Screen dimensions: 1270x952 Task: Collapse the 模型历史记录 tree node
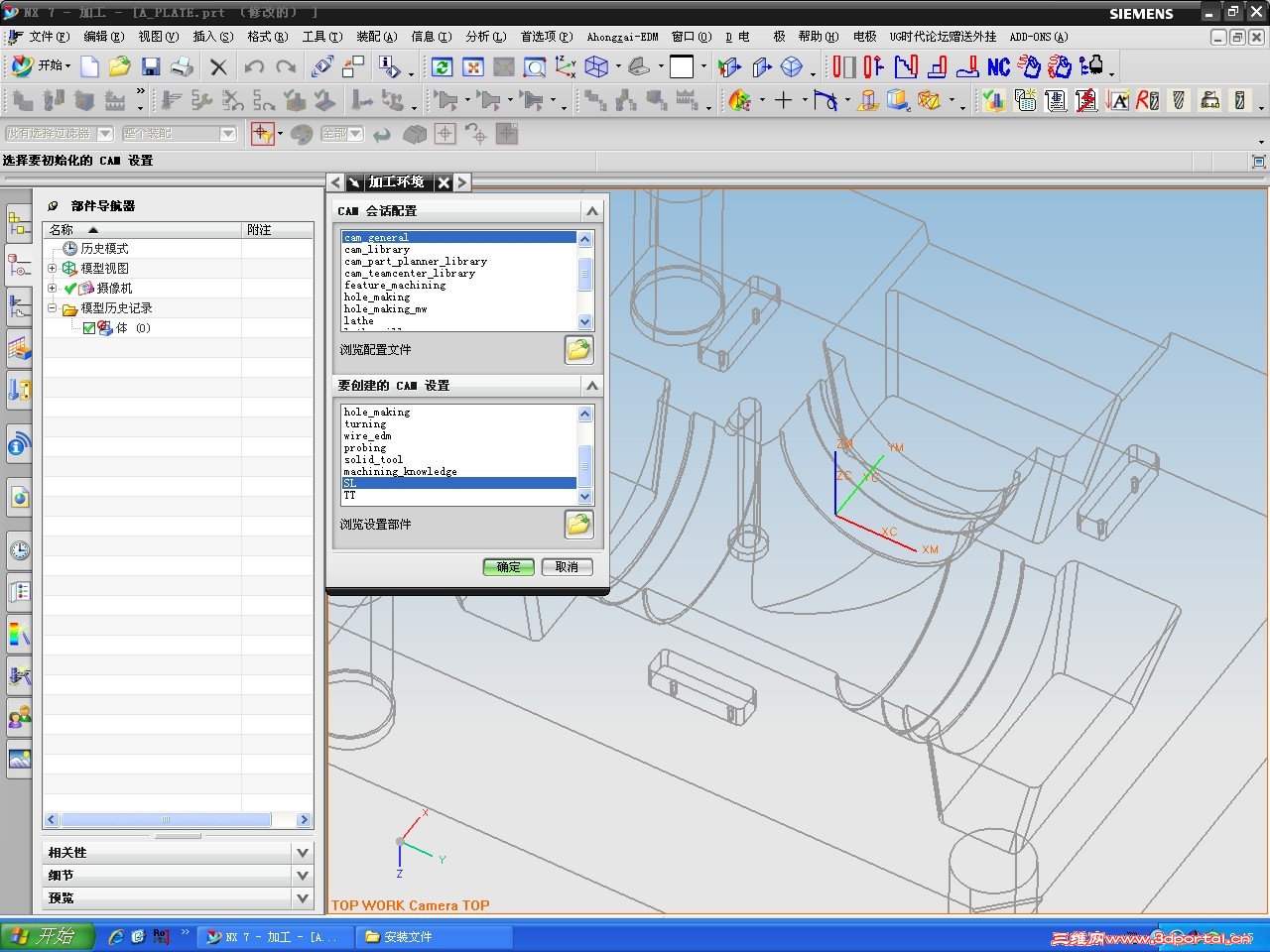click(53, 308)
